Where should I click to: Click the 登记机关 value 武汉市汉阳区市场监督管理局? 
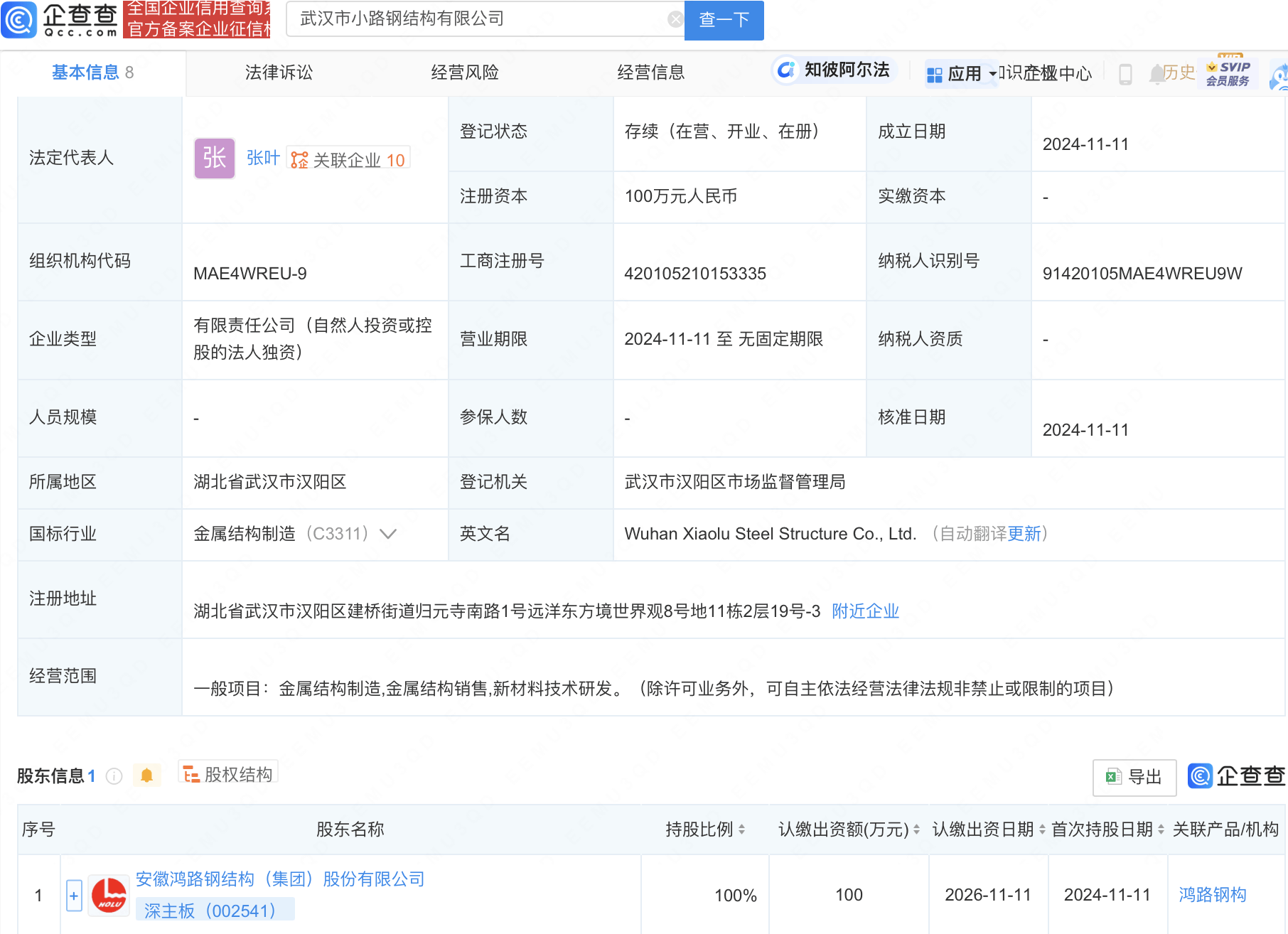click(x=735, y=482)
